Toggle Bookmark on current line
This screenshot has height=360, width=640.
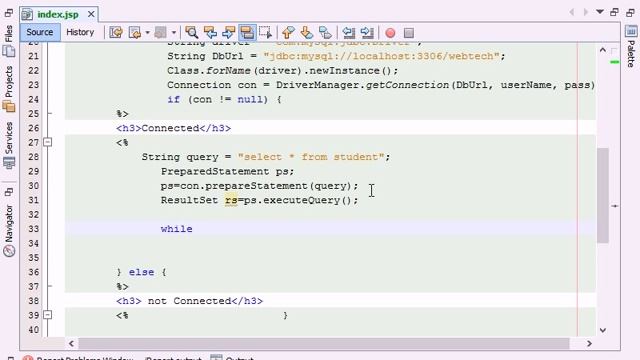coord(325,32)
